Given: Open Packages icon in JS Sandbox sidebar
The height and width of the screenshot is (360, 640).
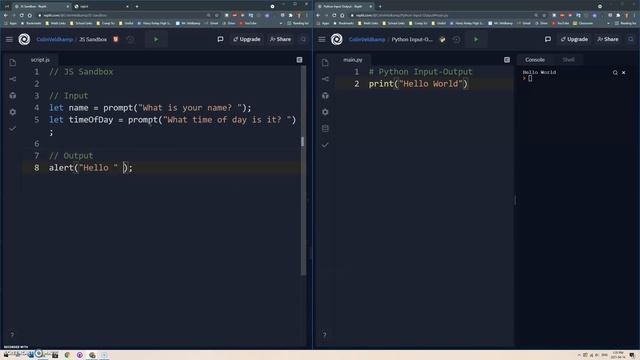Looking at the screenshot, I should tap(13, 96).
